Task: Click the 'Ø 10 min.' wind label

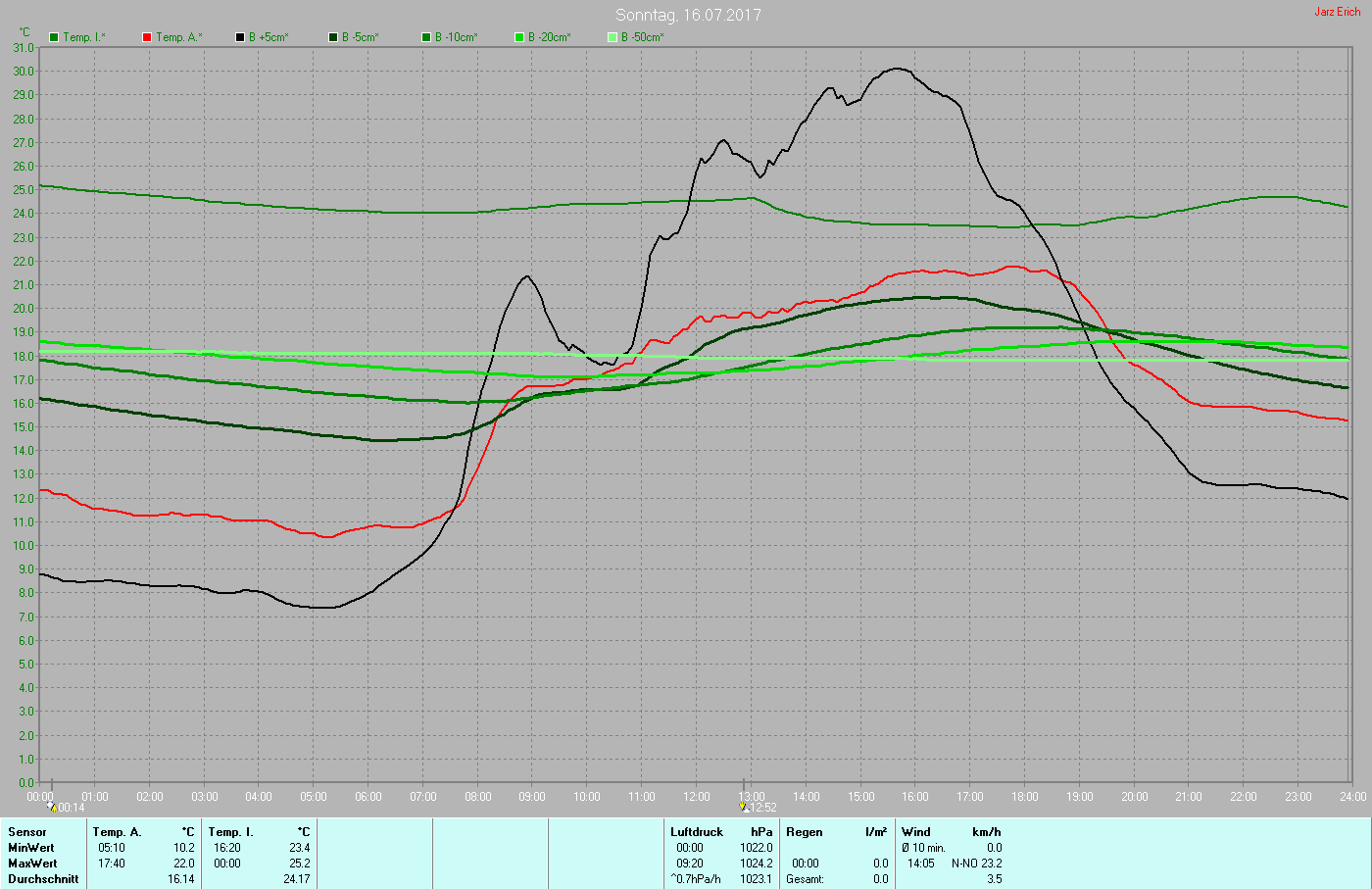Action: (x=924, y=848)
